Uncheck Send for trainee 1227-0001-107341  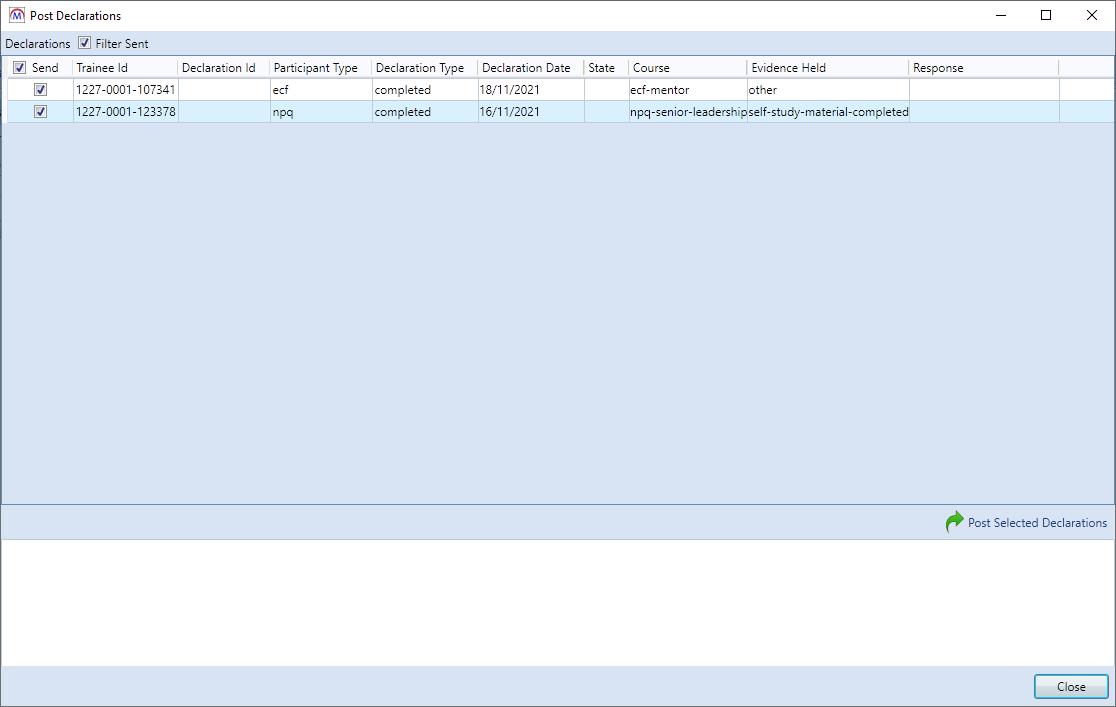(x=40, y=90)
